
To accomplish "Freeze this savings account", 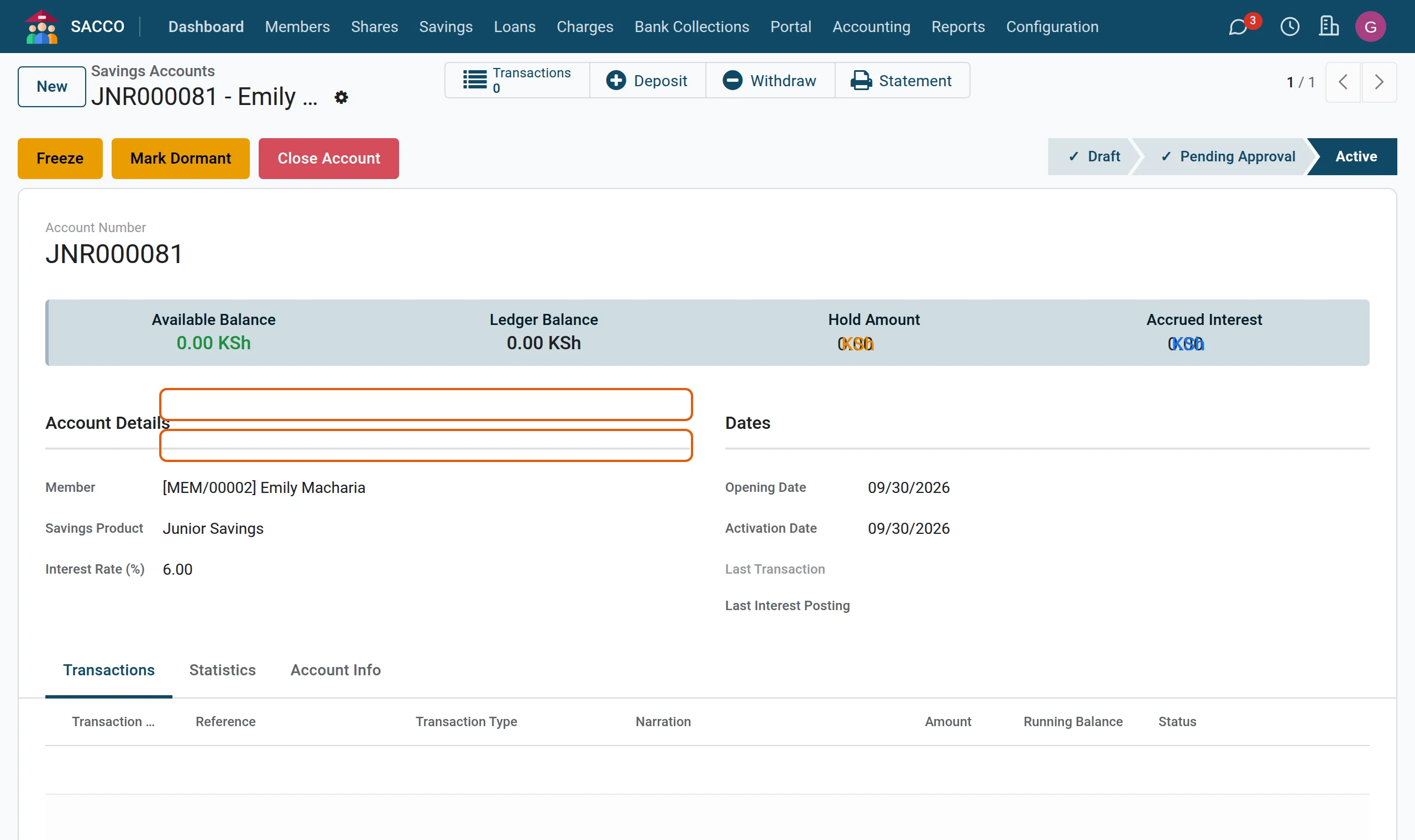I will pos(60,159).
